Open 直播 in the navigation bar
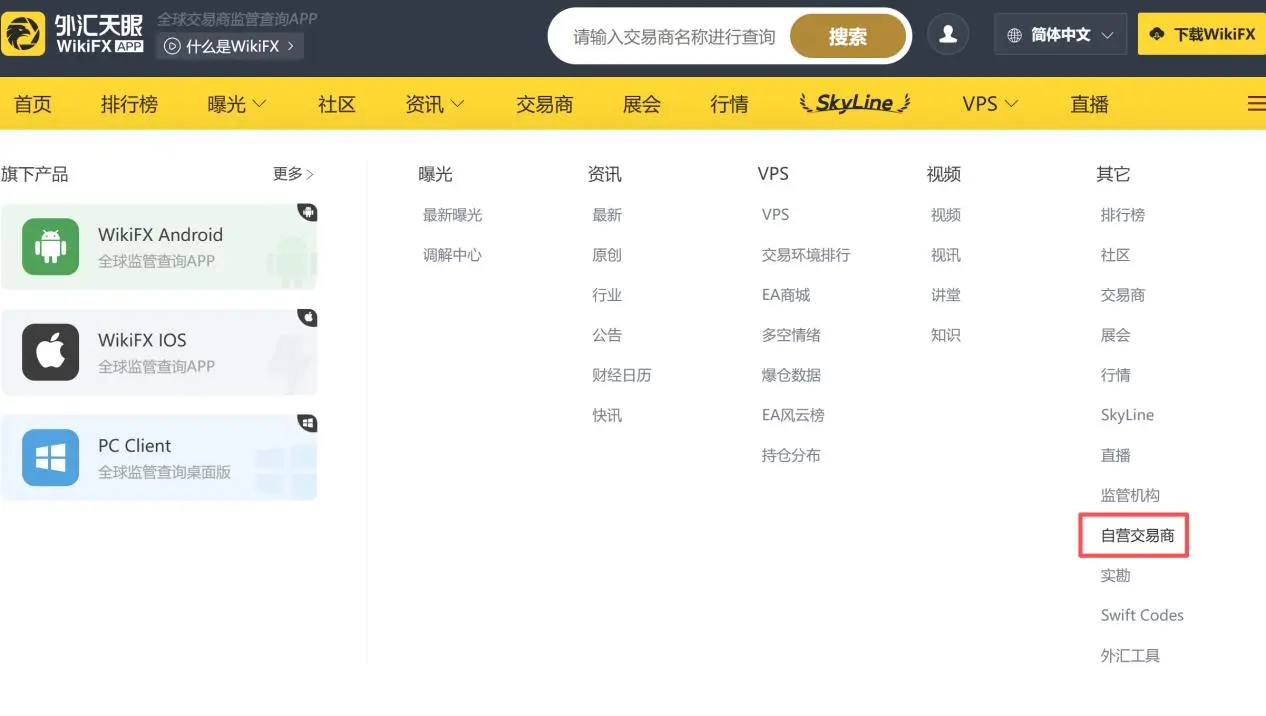The height and width of the screenshot is (716, 1266). (1089, 104)
